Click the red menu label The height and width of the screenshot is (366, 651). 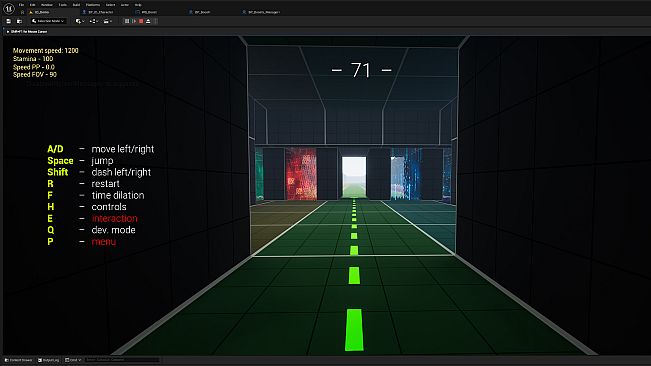click(x=104, y=242)
